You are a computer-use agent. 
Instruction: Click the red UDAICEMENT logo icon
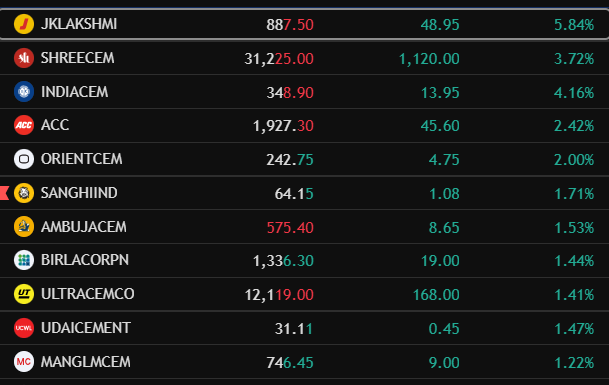(x=24, y=328)
